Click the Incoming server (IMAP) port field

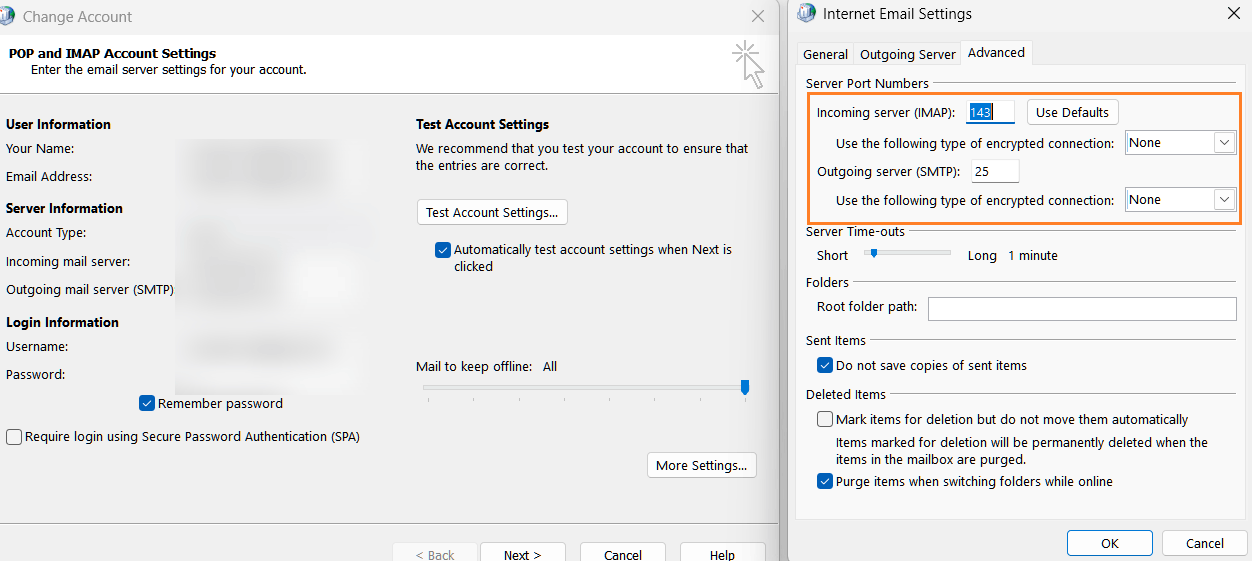(991, 112)
